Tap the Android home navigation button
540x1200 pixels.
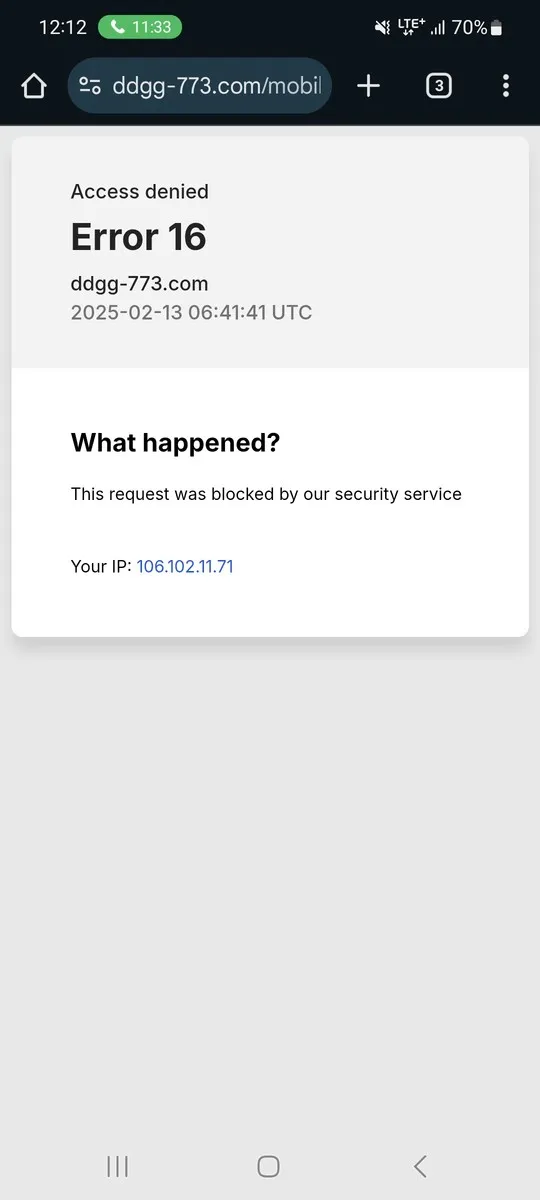[x=268, y=1166]
